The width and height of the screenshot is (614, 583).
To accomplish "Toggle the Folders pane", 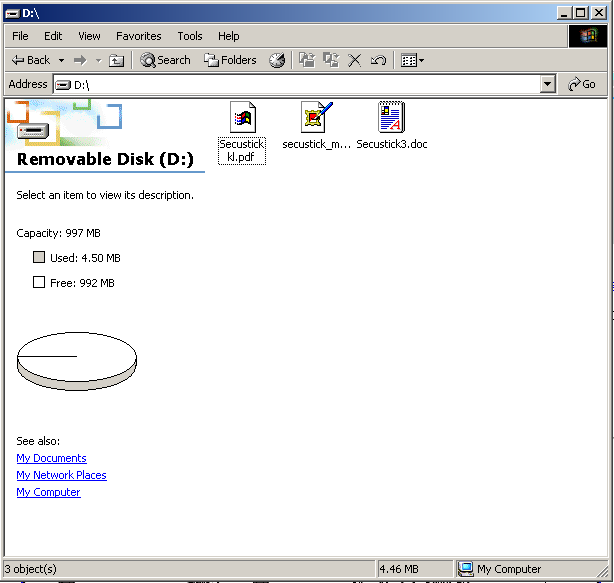I will point(230,60).
